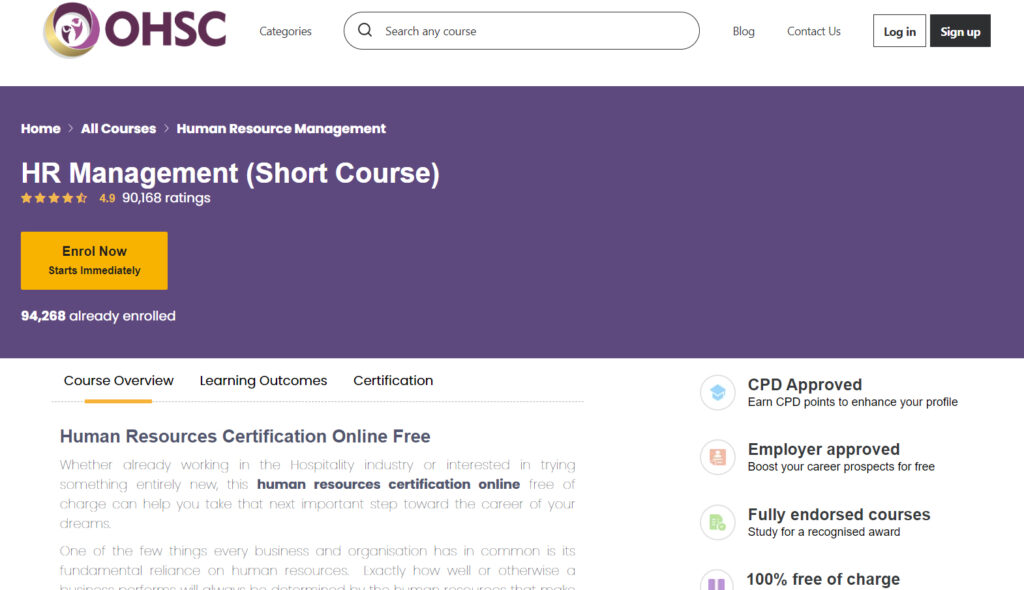
Task: Click the CPD Approved icon
Action: coord(717,393)
